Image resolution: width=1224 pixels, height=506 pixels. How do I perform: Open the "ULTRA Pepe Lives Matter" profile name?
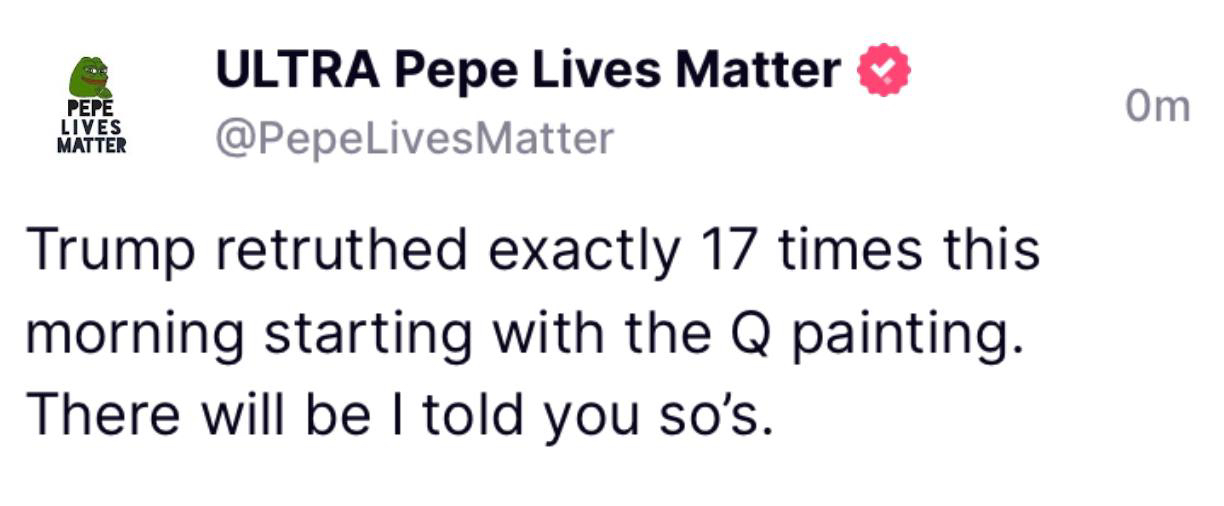pos(528,70)
